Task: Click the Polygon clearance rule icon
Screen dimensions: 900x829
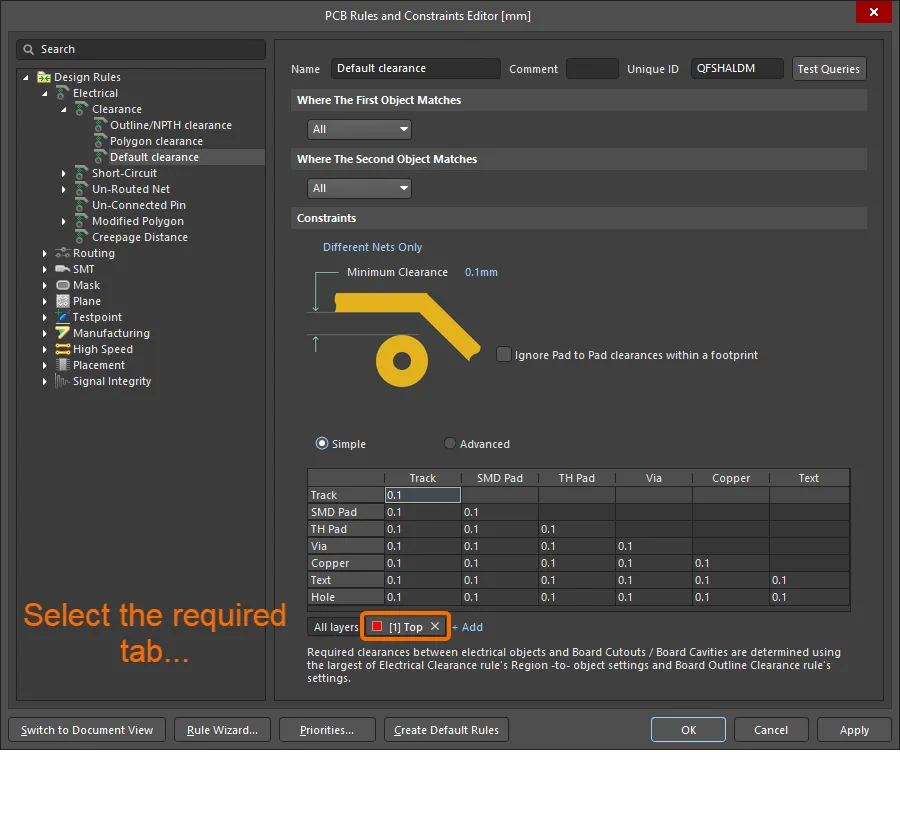Action: tap(100, 141)
